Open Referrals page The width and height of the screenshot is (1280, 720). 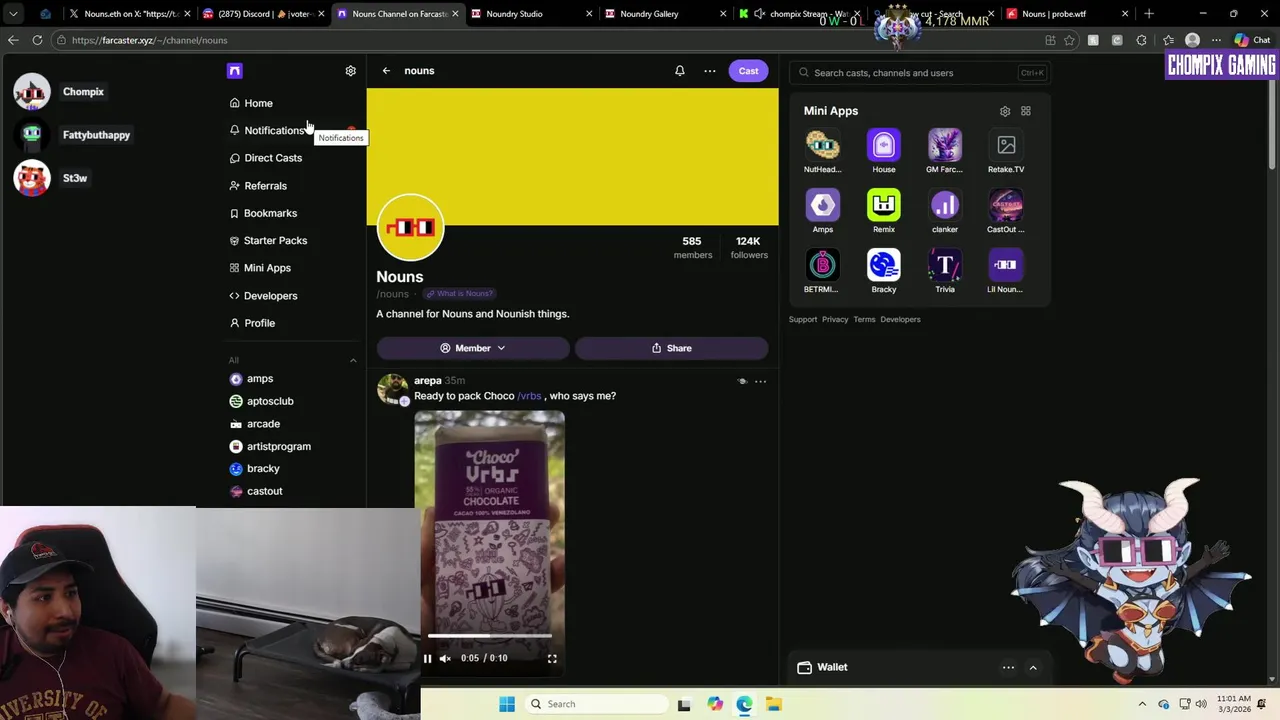[x=258, y=186]
